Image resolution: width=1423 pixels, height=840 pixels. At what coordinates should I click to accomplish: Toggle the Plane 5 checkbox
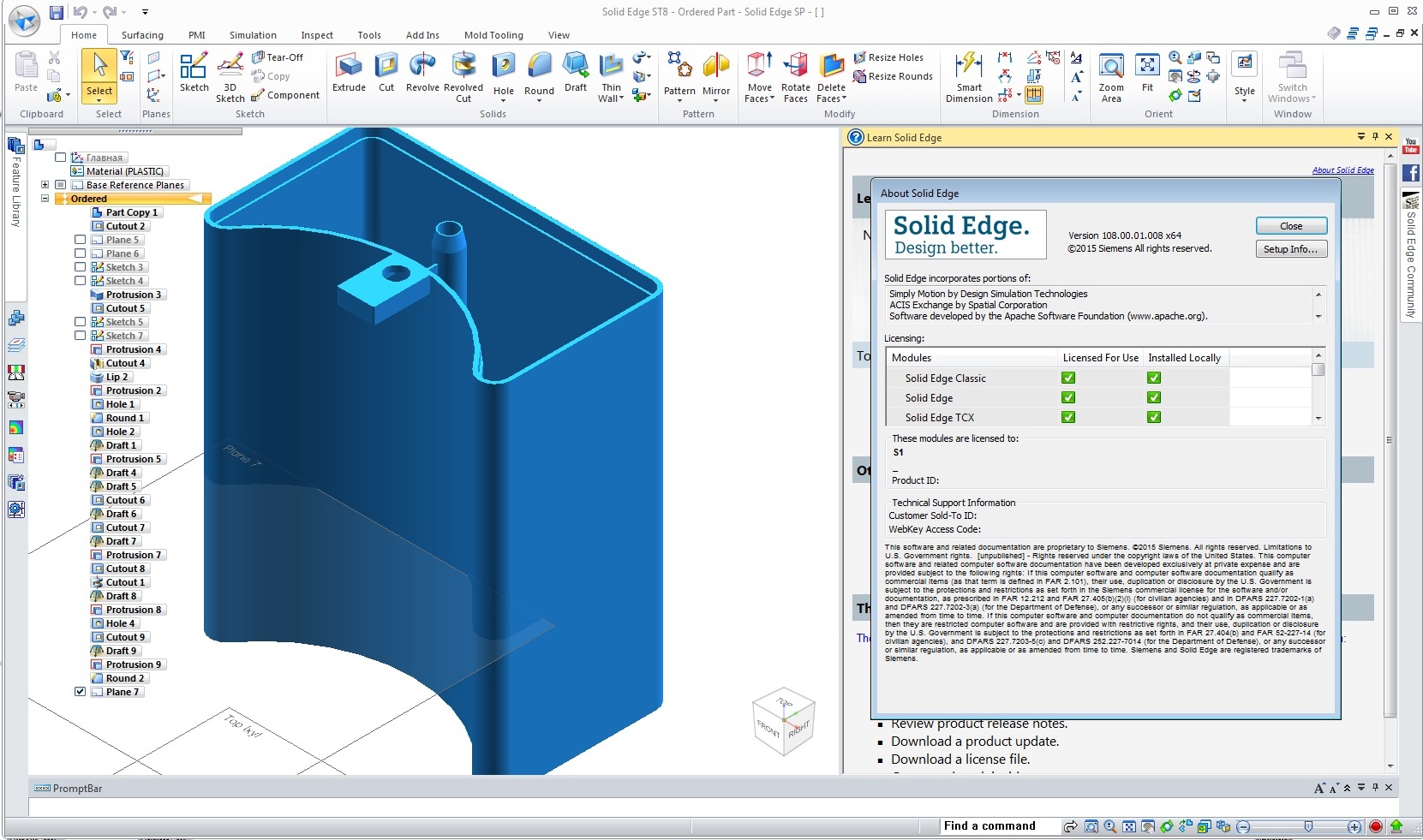click(80, 240)
